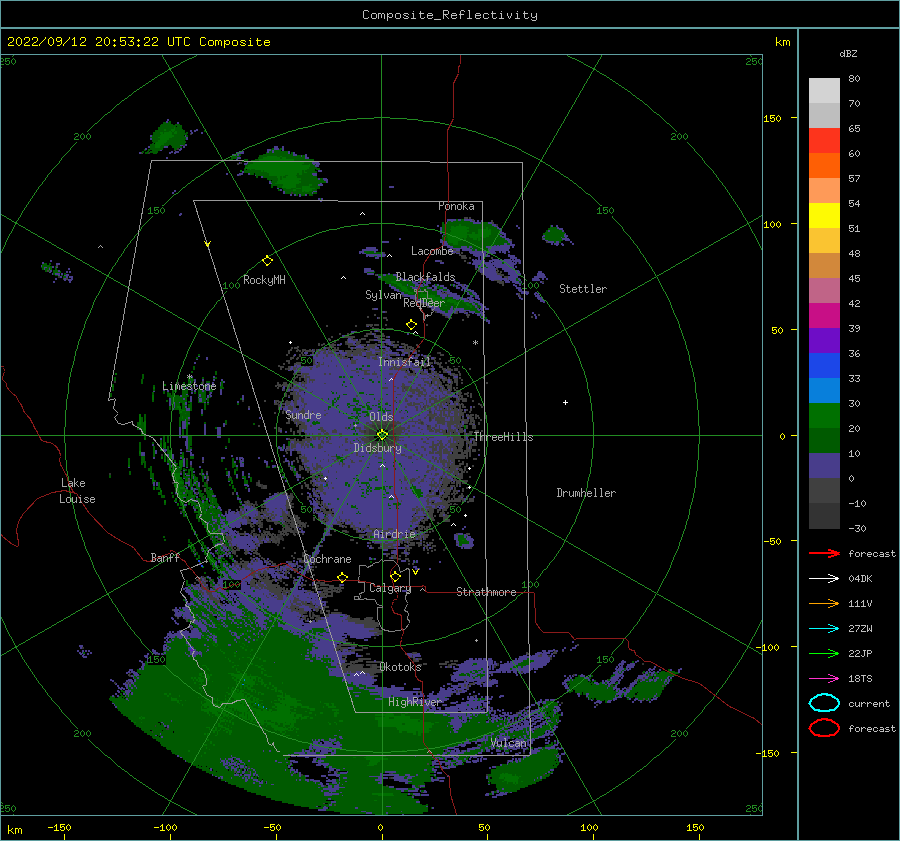900x841 pixels.
Task: Click the radar center marker near Olds
Action: (382, 435)
